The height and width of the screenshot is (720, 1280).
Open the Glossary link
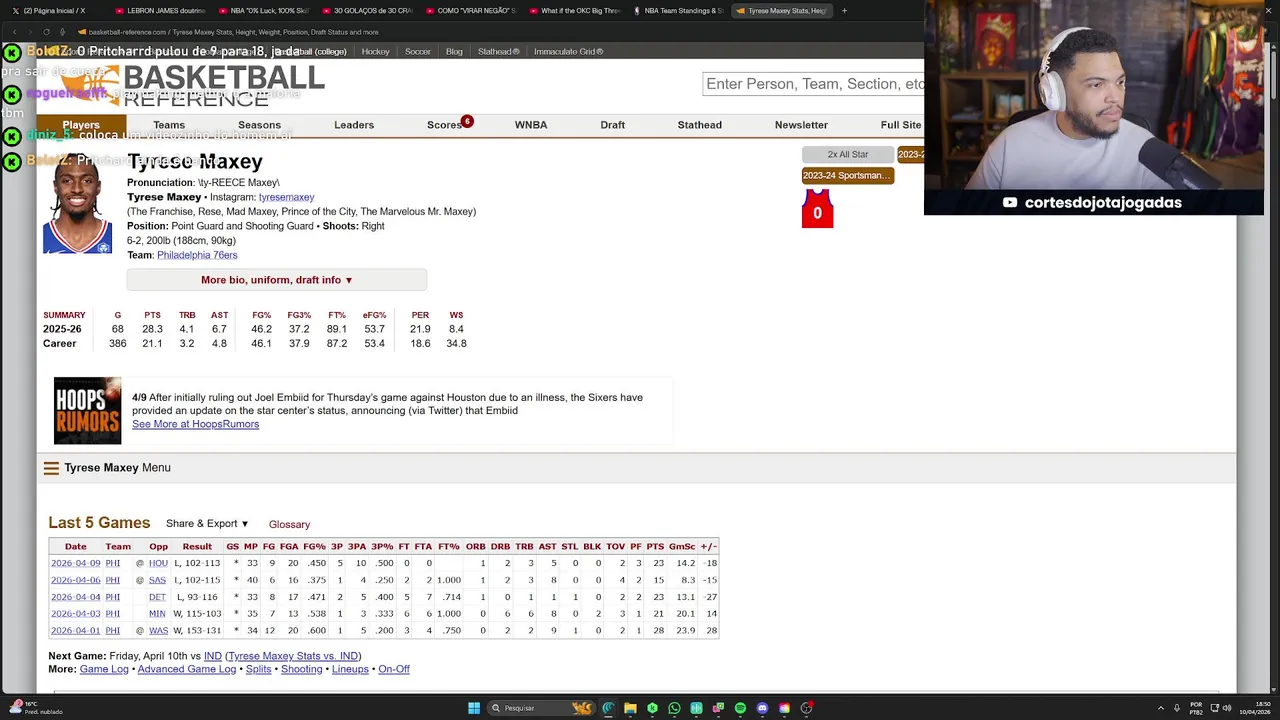(289, 524)
